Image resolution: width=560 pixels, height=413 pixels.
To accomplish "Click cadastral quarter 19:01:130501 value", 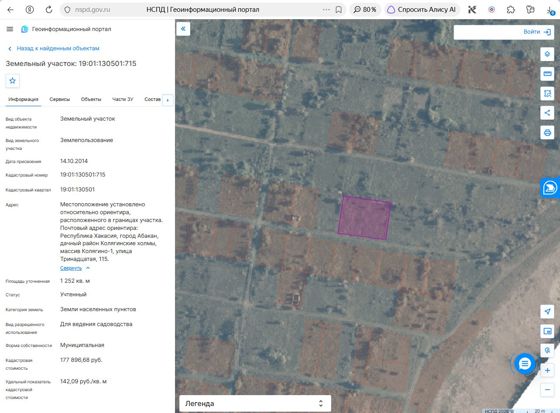I will [77, 189].
